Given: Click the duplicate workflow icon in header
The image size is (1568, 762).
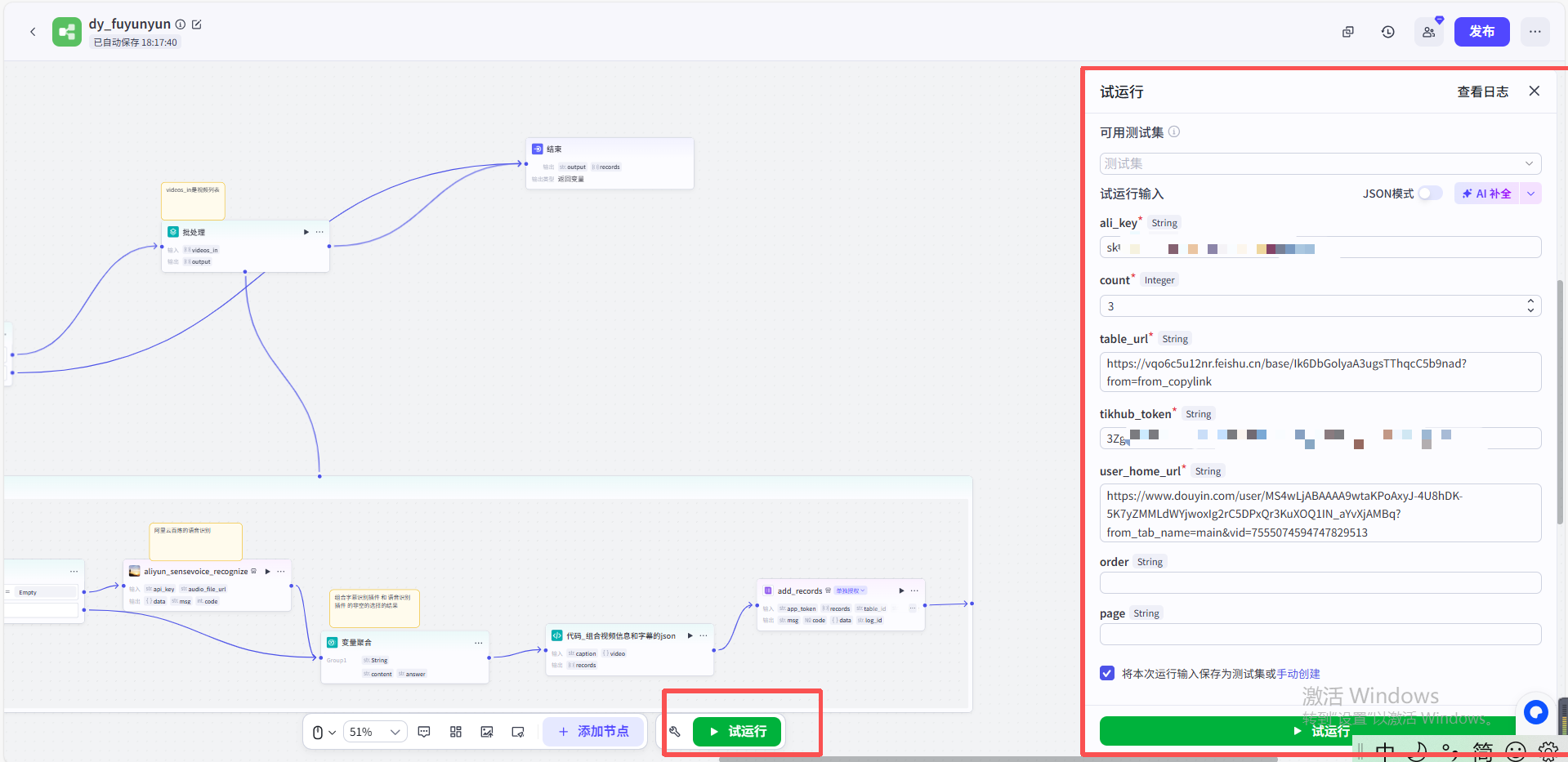Looking at the screenshot, I should click(1348, 32).
